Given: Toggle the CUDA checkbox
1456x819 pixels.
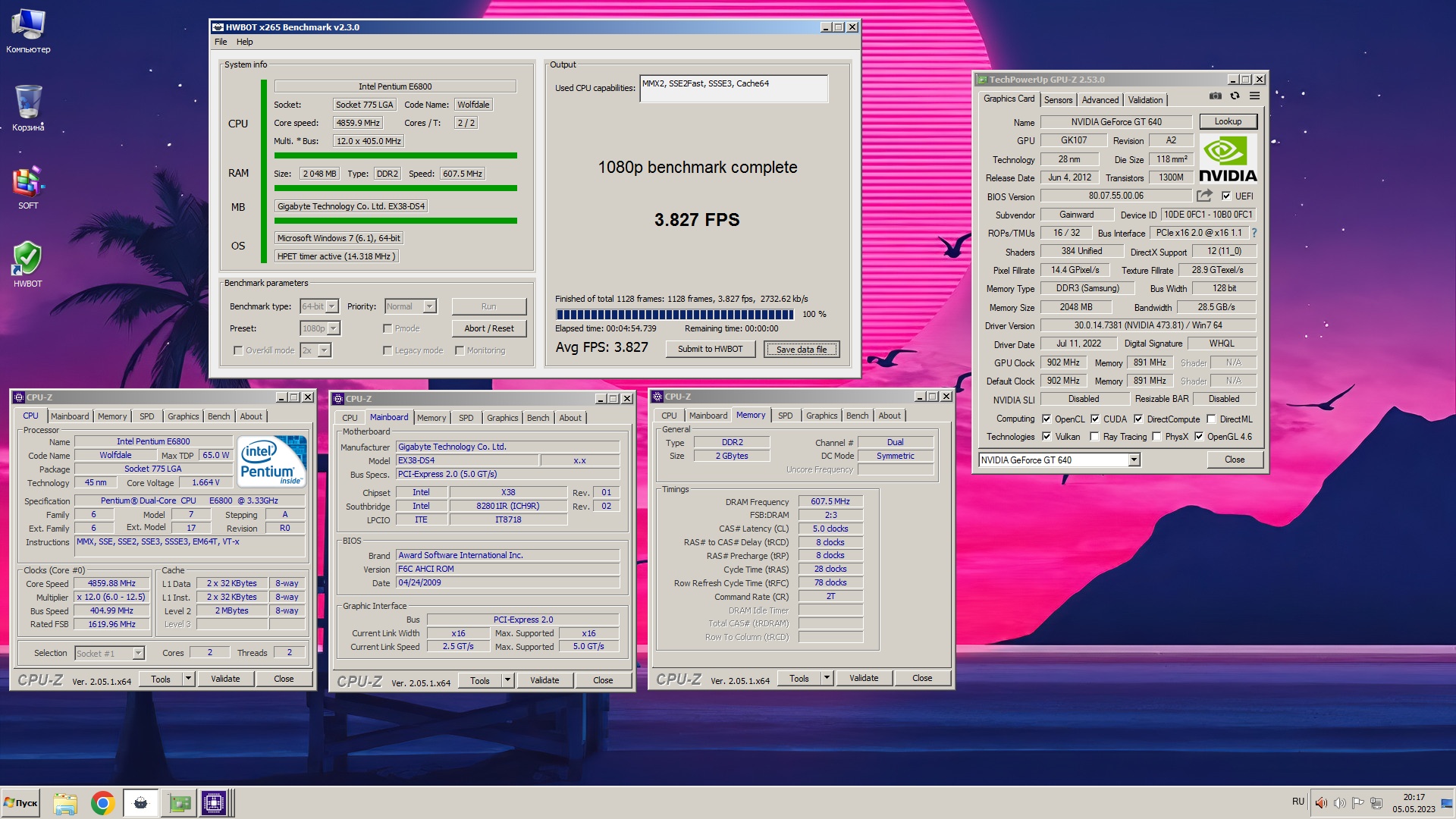Looking at the screenshot, I should click(1095, 419).
